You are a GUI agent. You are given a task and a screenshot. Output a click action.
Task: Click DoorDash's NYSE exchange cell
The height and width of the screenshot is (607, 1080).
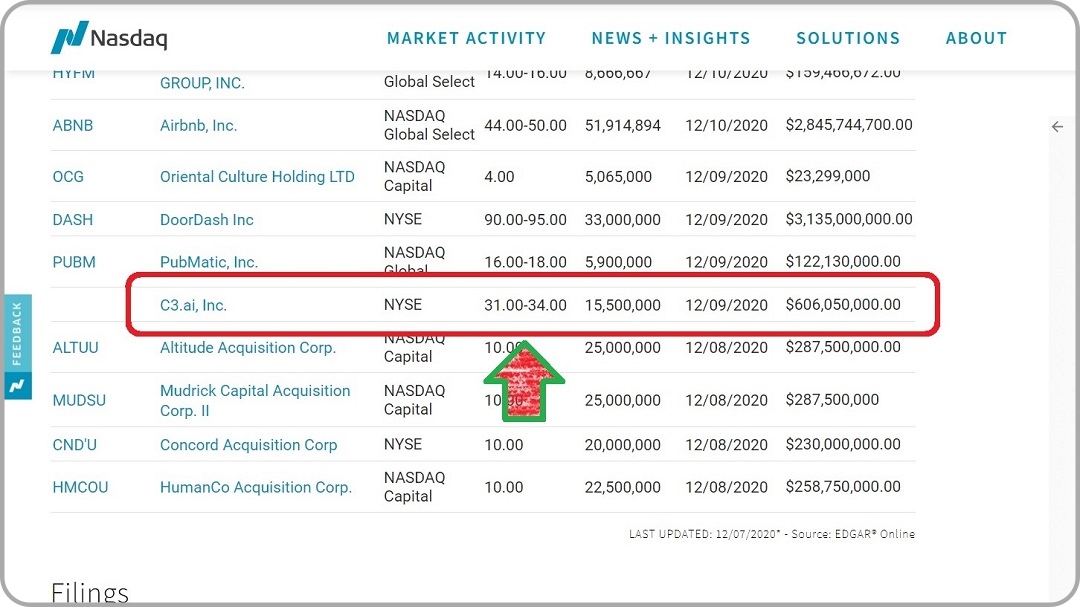[403, 220]
